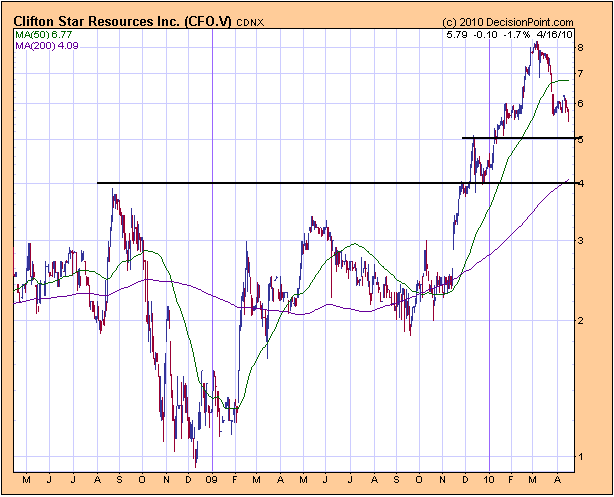Click the 1 label on price axis

[580, 457]
